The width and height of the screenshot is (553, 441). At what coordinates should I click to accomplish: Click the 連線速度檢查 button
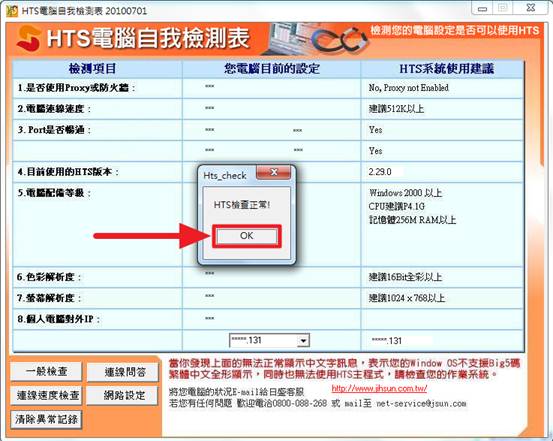point(46,395)
